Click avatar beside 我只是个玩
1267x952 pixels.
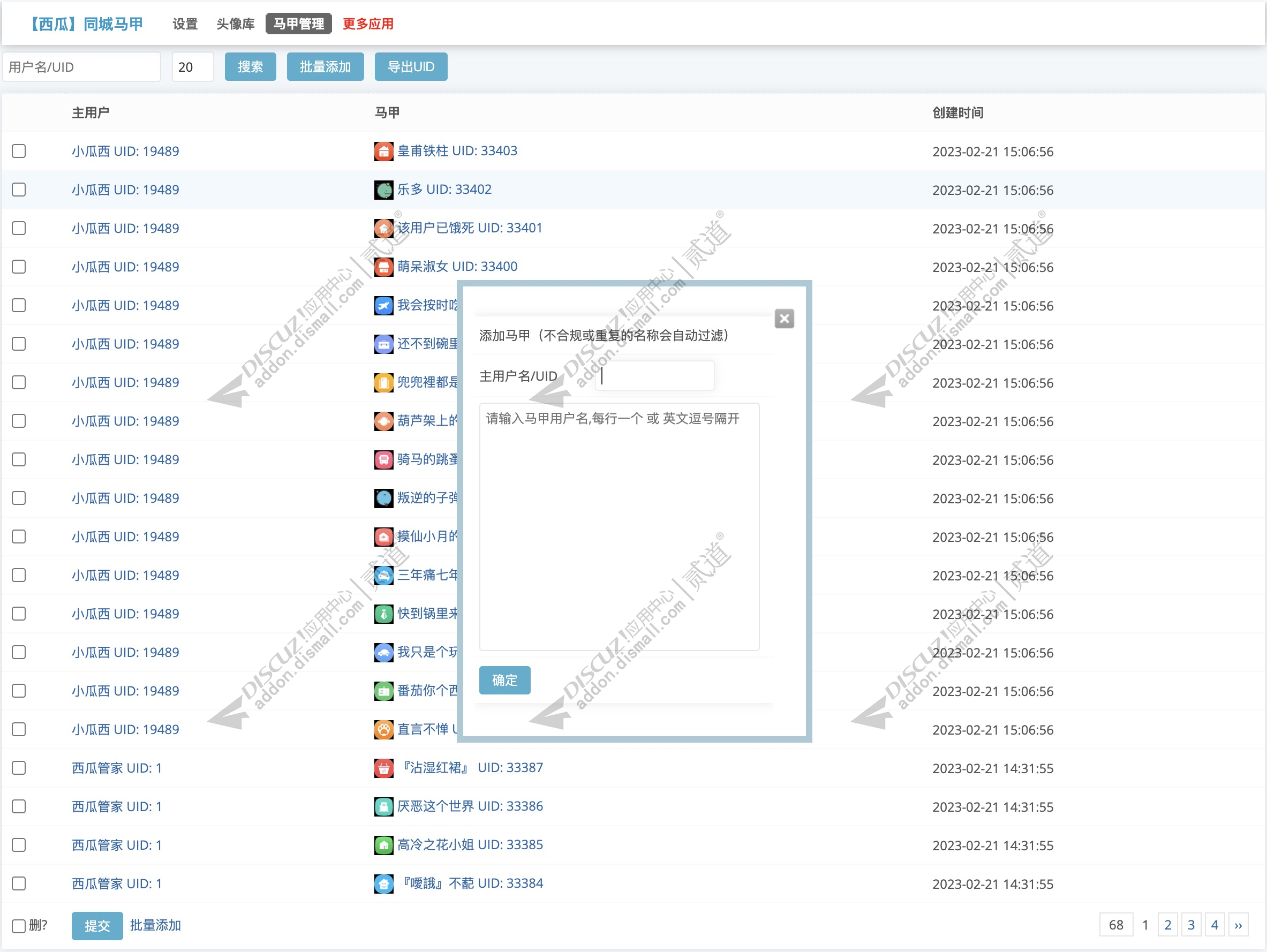point(384,652)
